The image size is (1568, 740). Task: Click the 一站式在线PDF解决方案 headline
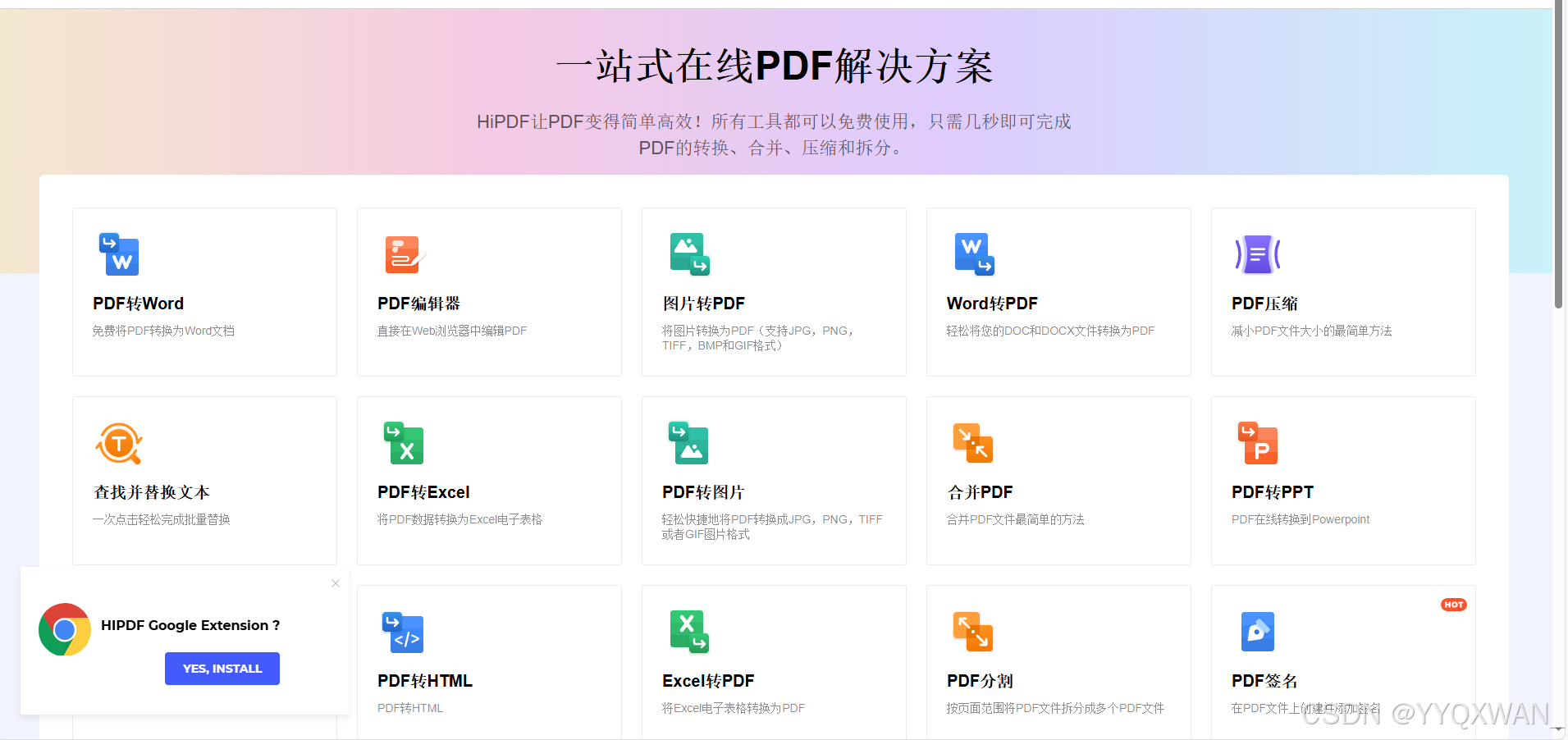pos(775,66)
